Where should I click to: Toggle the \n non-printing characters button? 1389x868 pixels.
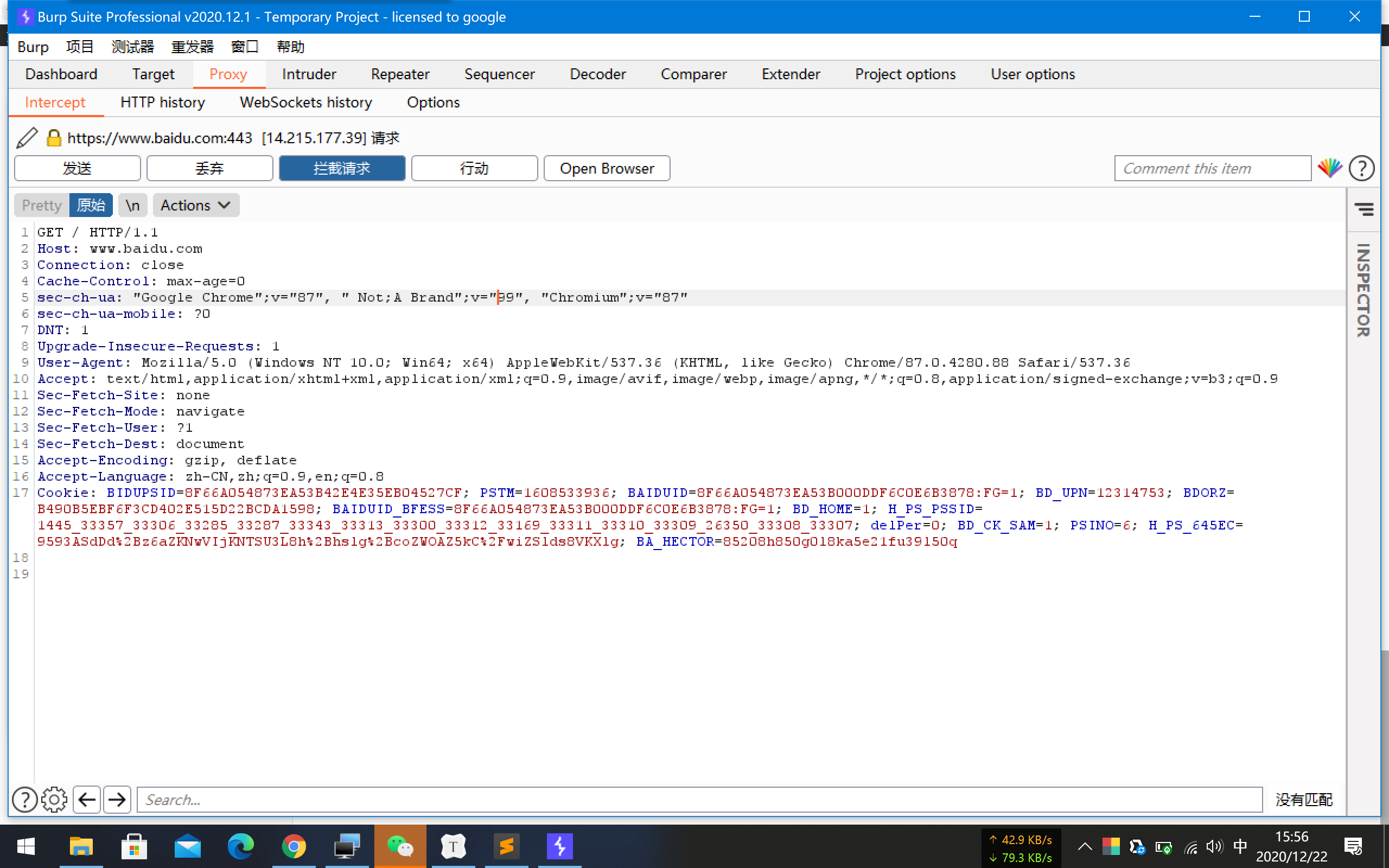(132, 205)
